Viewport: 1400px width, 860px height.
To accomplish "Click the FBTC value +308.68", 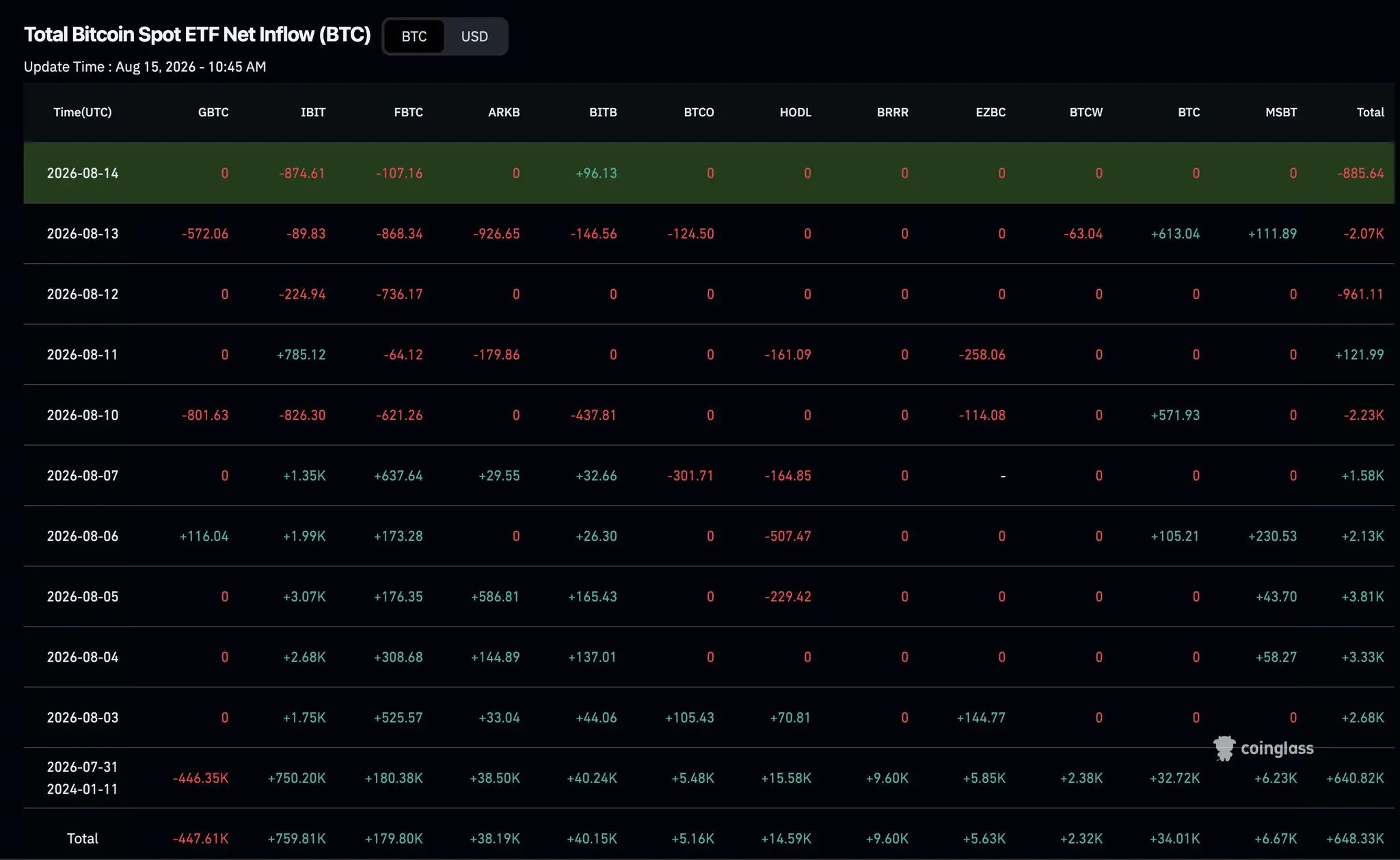I will [398, 658].
